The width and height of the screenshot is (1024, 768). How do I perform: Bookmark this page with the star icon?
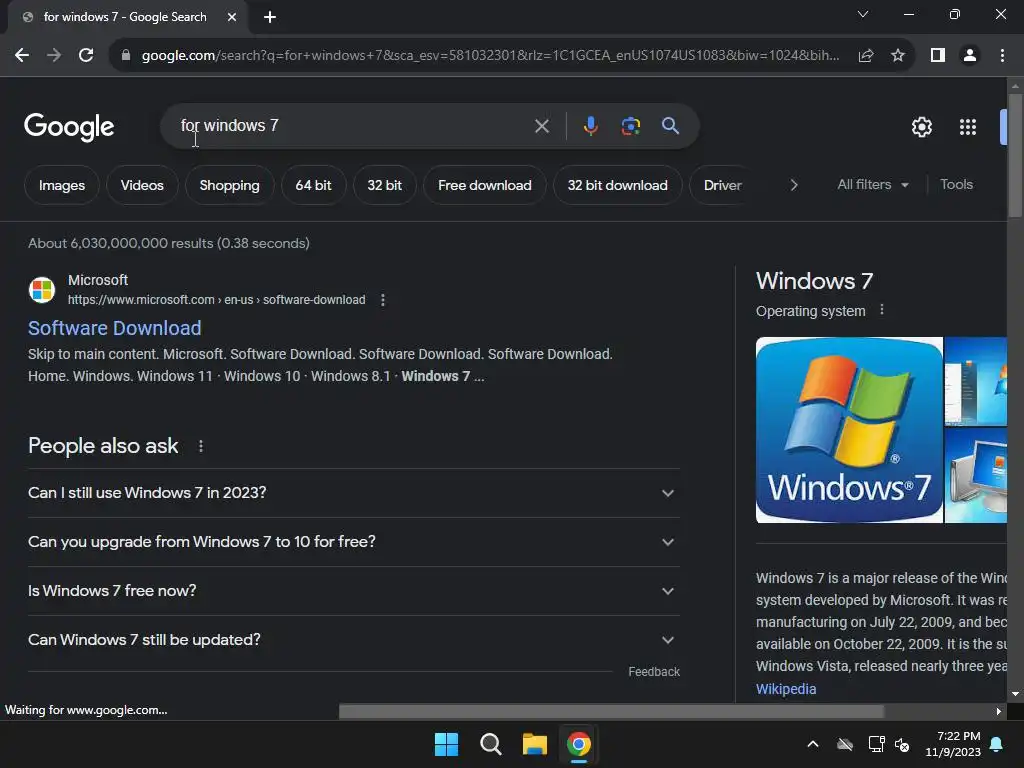coord(898,56)
